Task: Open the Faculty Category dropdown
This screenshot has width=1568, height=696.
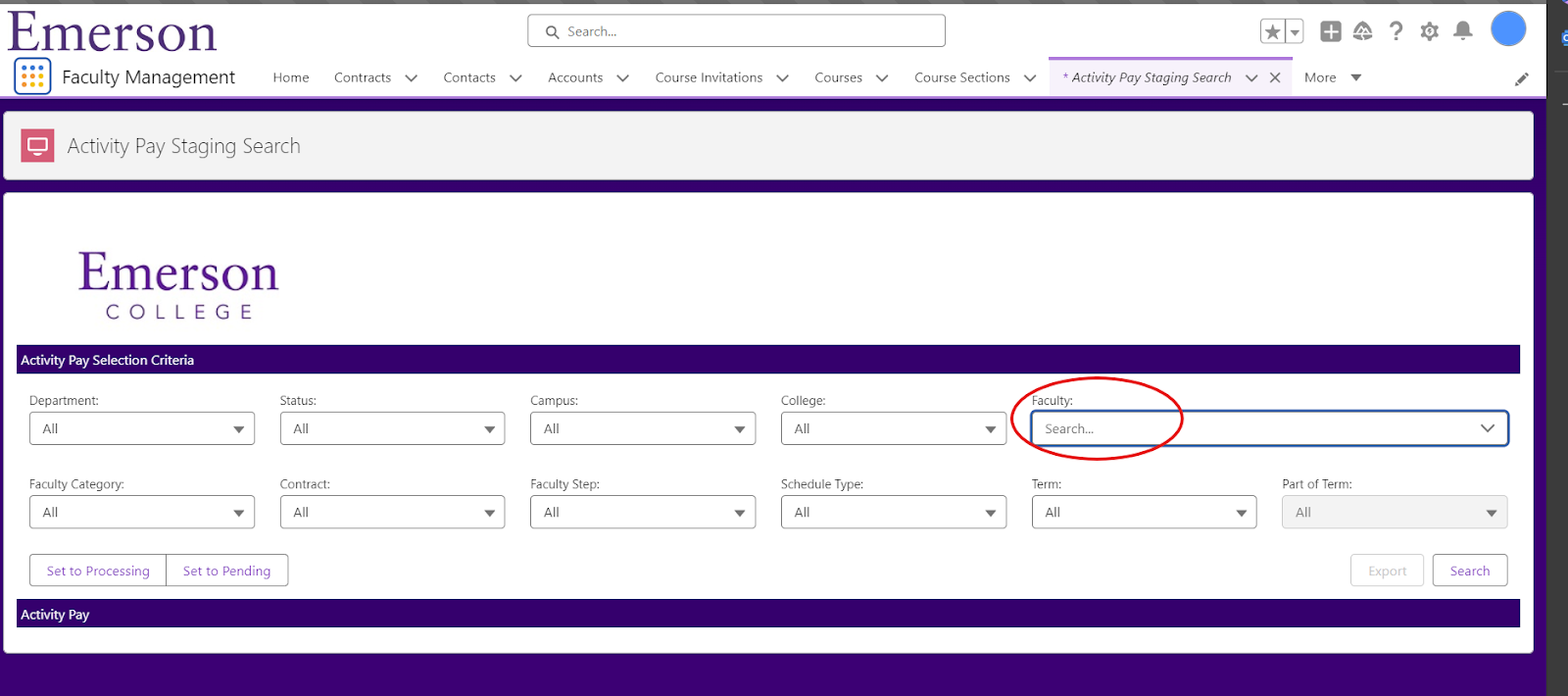Action: click(142, 512)
